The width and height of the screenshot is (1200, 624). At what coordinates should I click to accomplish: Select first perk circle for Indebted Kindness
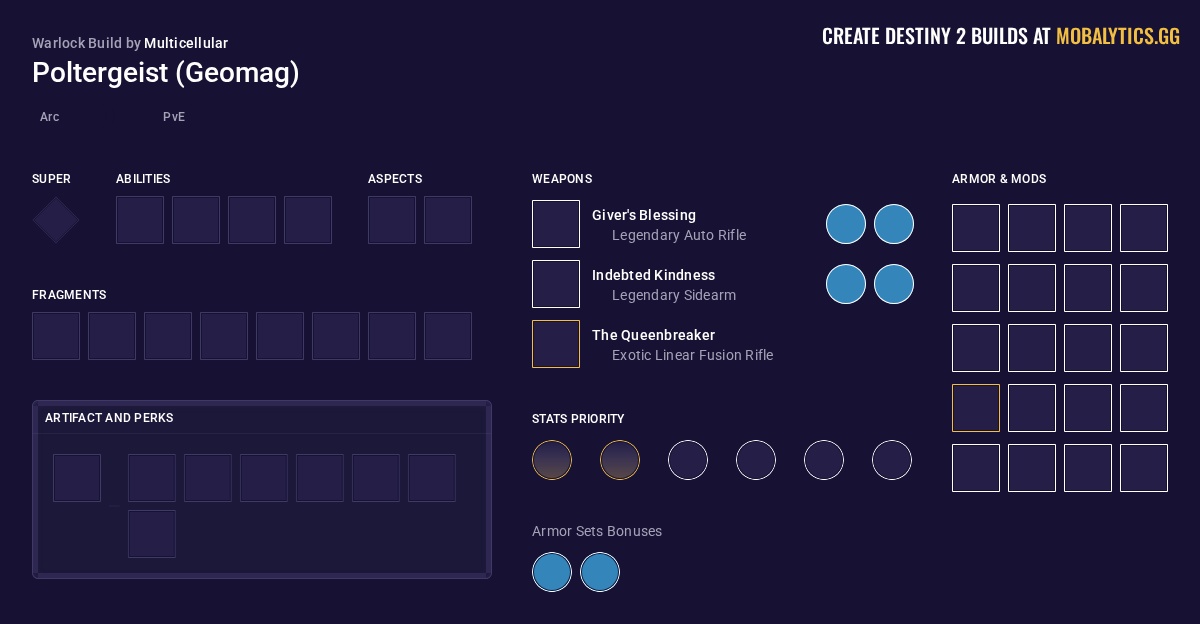point(846,284)
